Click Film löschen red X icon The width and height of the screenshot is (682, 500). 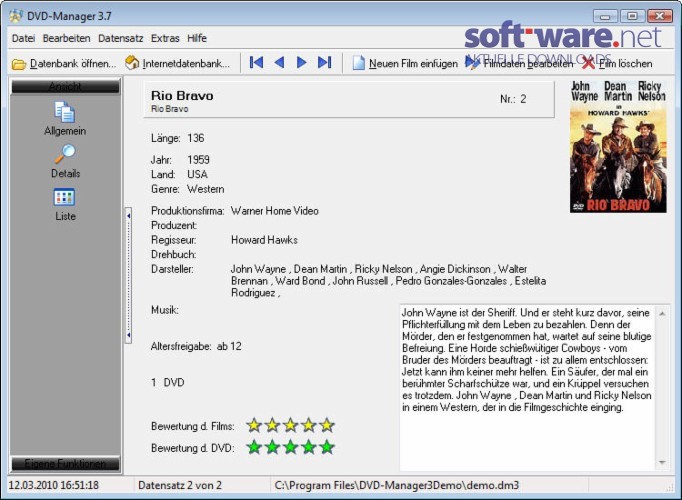click(x=588, y=63)
